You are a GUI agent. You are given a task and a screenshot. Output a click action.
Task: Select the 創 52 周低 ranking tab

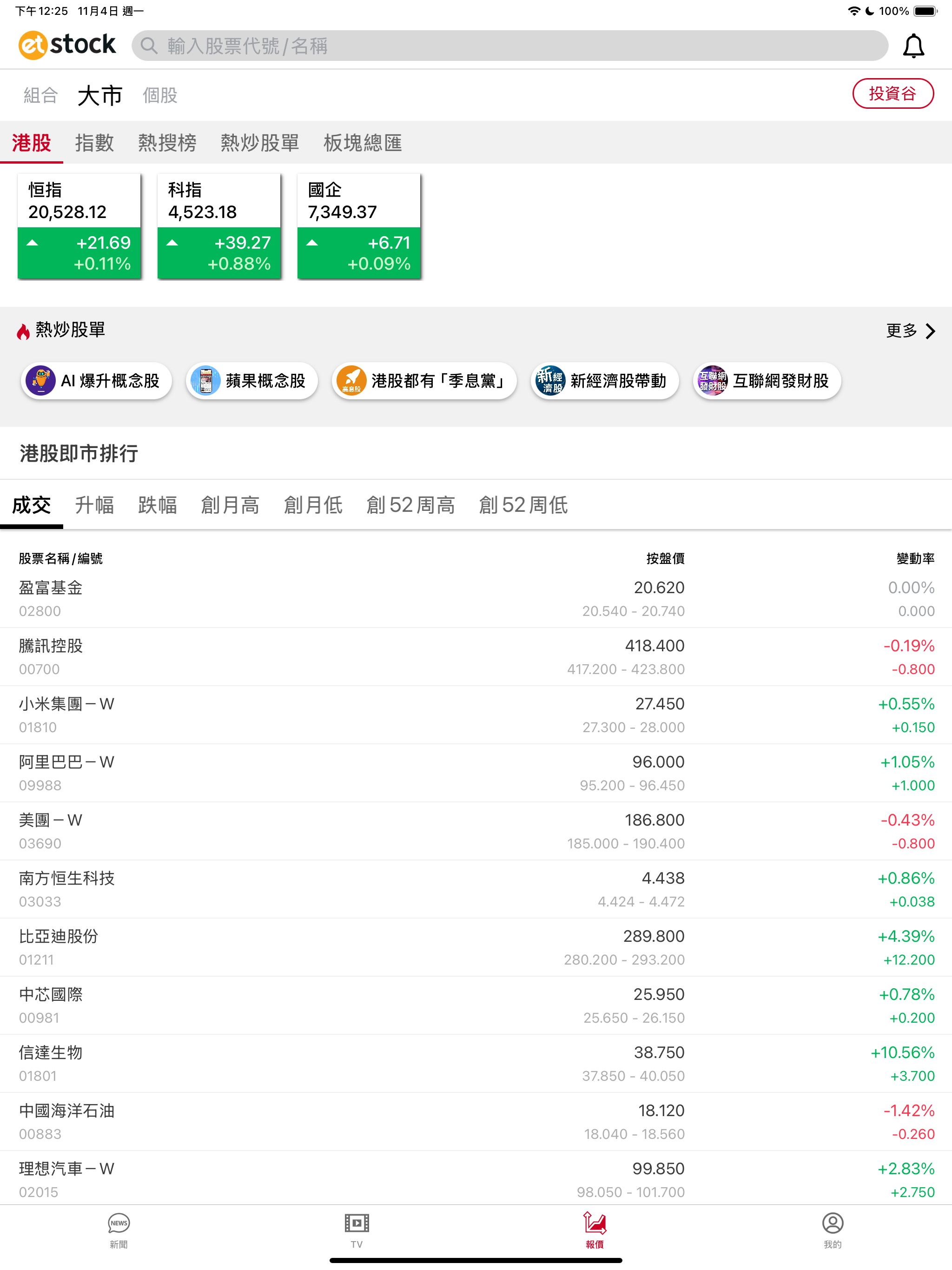click(524, 505)
